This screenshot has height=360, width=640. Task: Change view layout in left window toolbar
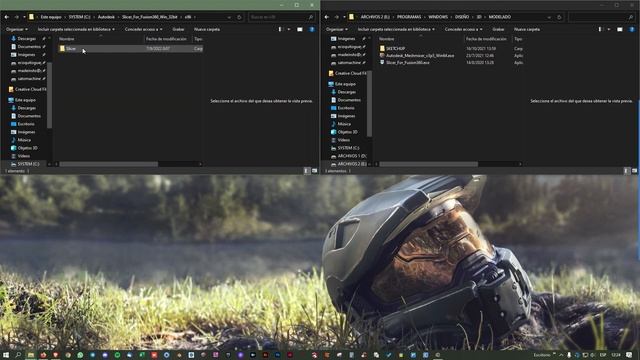point(280,29)
